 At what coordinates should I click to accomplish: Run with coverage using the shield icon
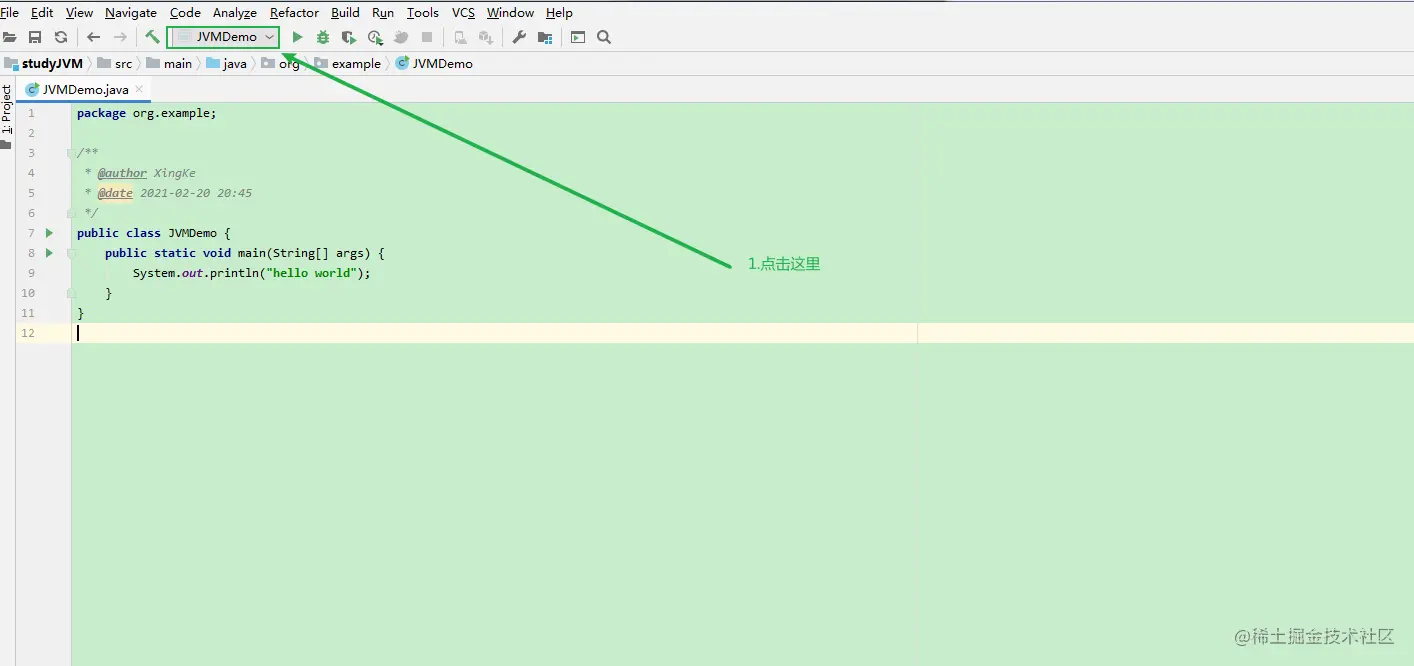pyautogui.click(x=348, y=37)
